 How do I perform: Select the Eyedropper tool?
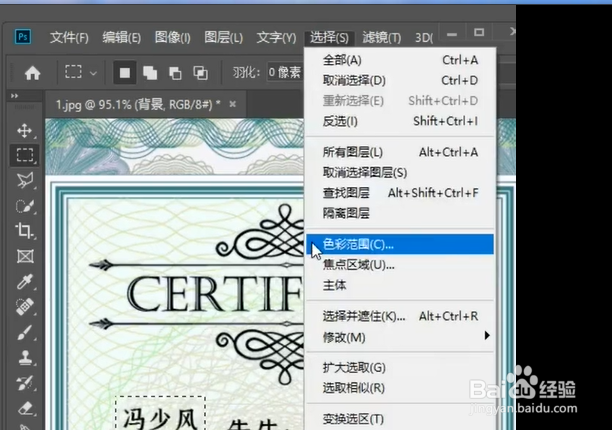tap(25, 281)
